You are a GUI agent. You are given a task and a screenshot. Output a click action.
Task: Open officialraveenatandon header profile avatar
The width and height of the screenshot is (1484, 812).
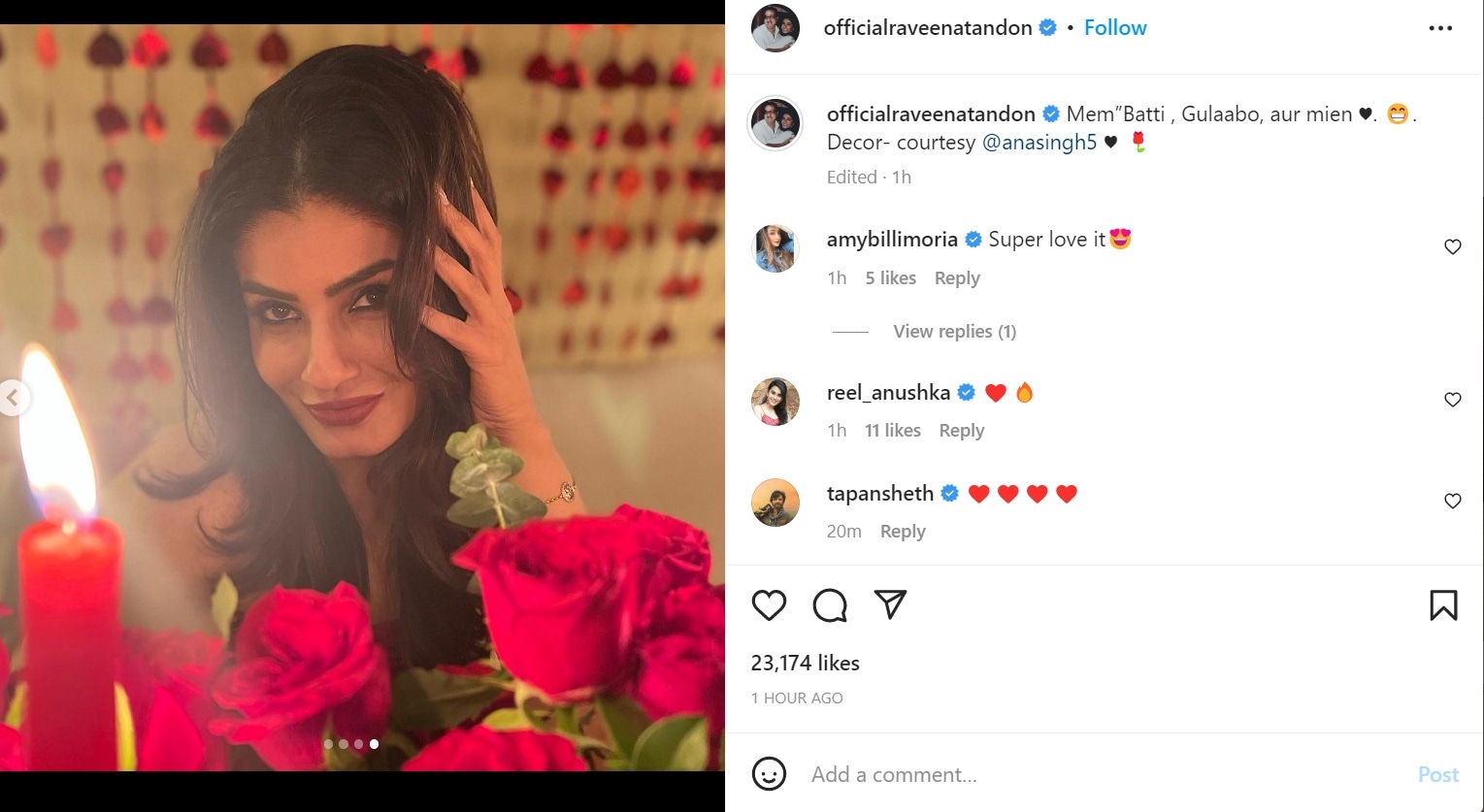(775, 28)
